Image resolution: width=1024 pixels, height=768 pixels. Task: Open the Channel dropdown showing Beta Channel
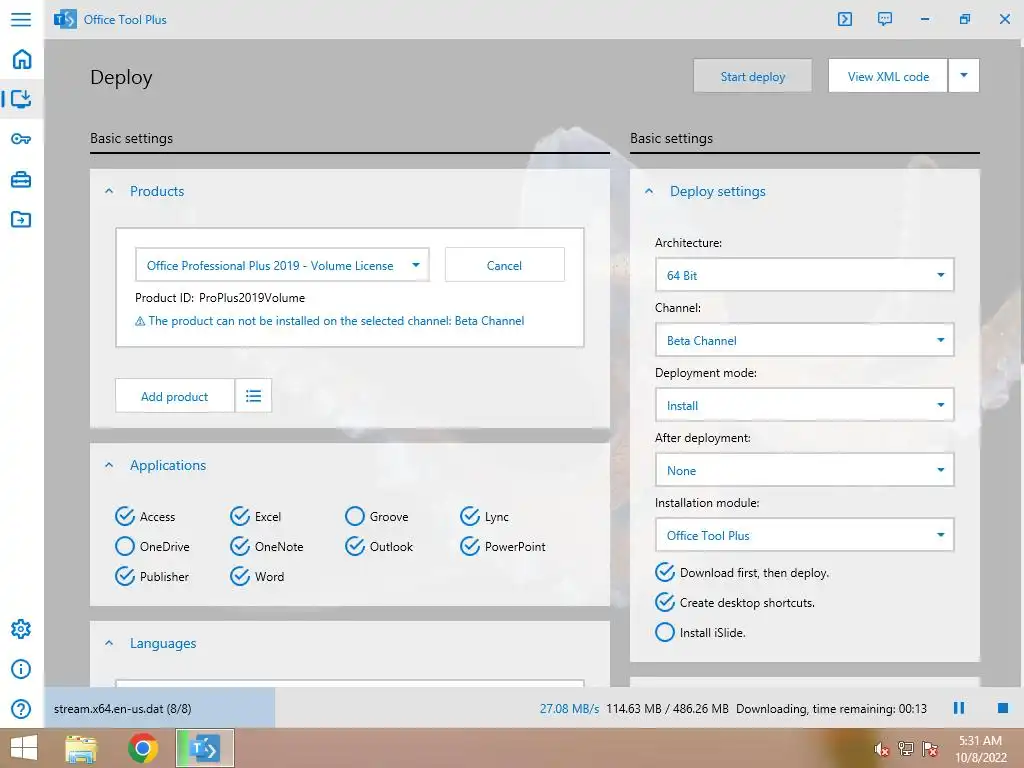point(805,340)
